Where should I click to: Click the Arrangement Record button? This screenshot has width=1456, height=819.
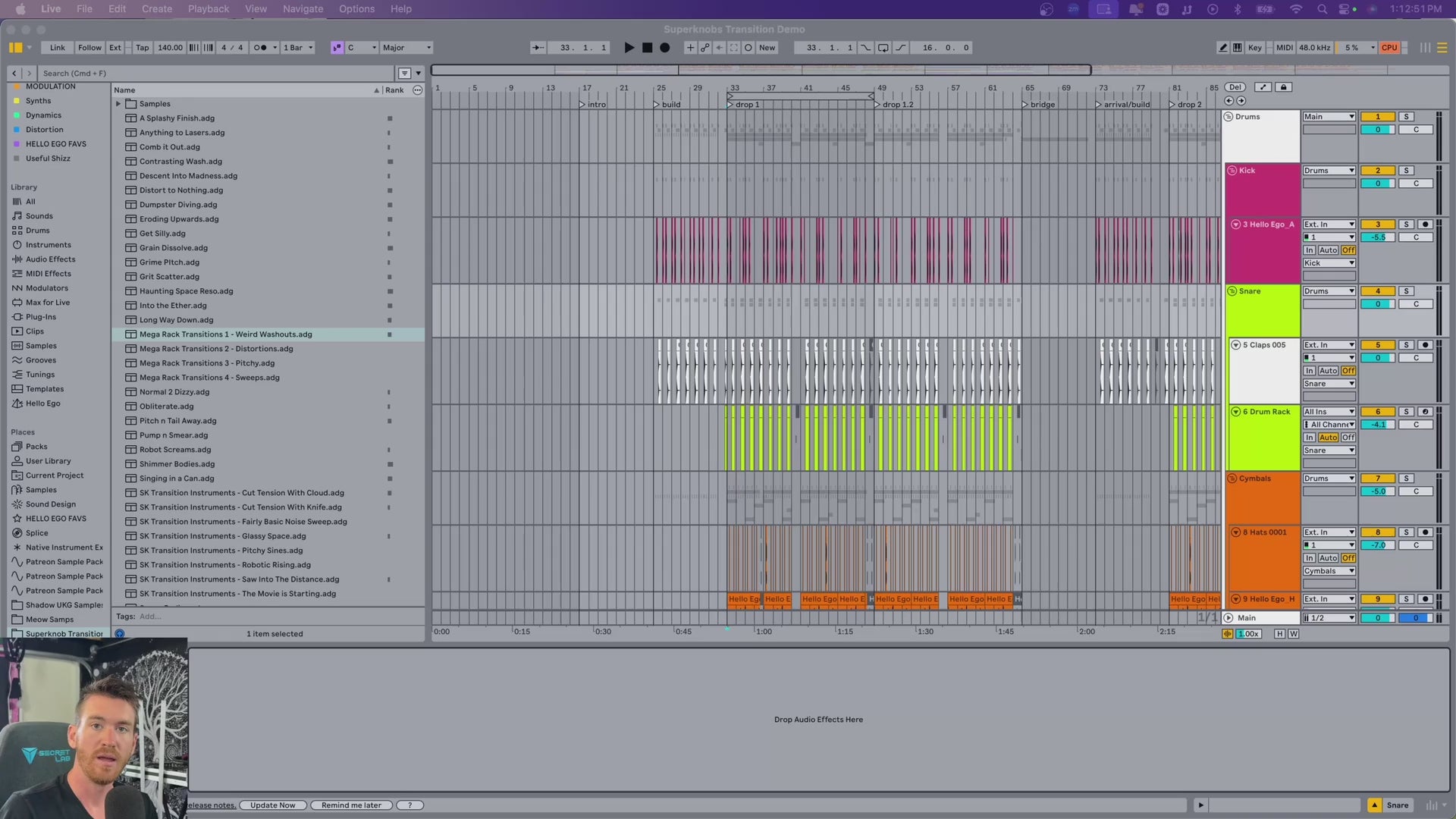point(665,48)
